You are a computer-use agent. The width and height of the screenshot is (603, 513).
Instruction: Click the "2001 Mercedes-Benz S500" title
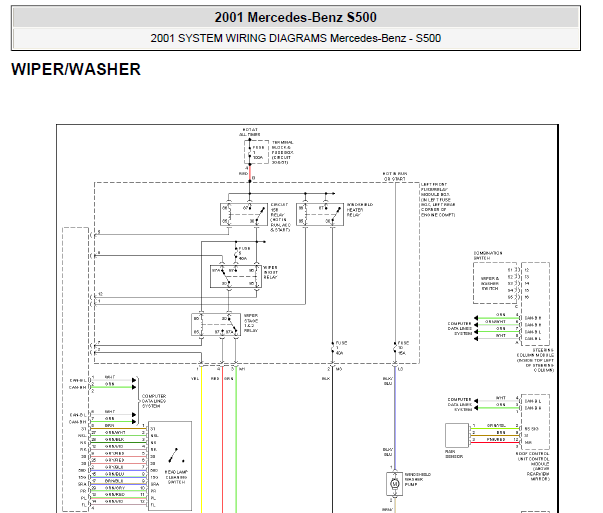point(295,17)
